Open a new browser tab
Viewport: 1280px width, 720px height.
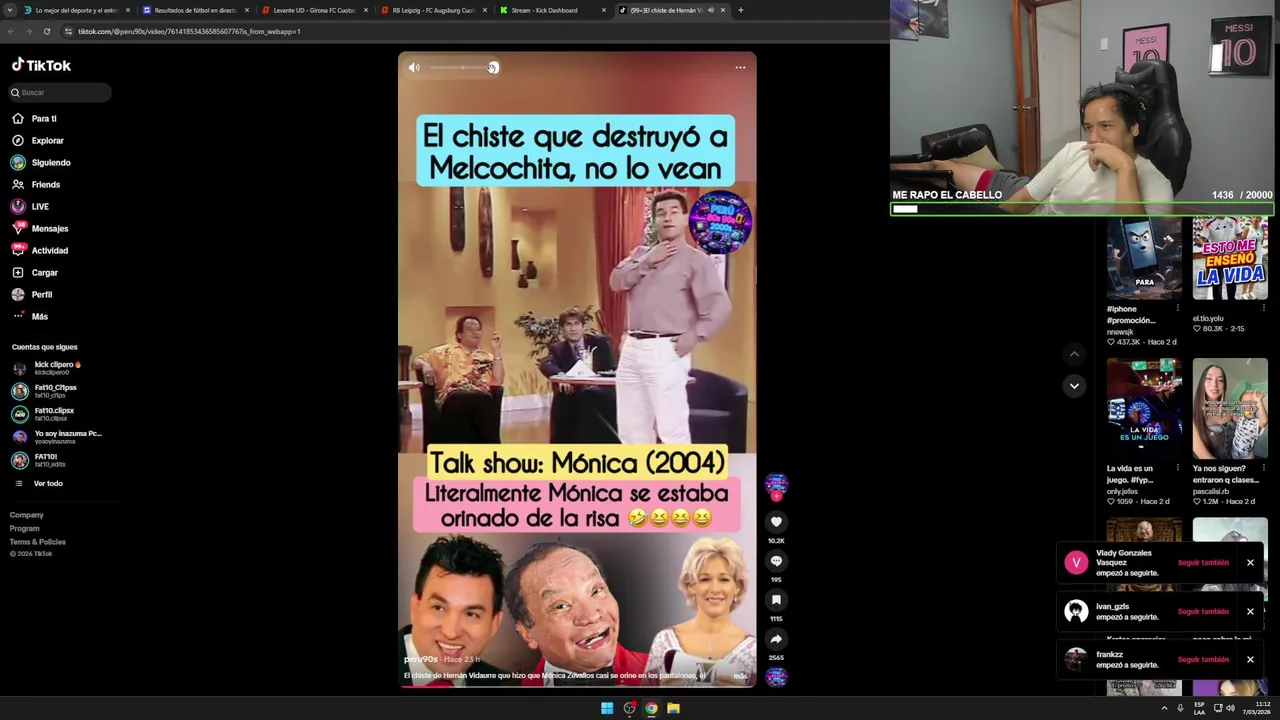coord(740,10)
